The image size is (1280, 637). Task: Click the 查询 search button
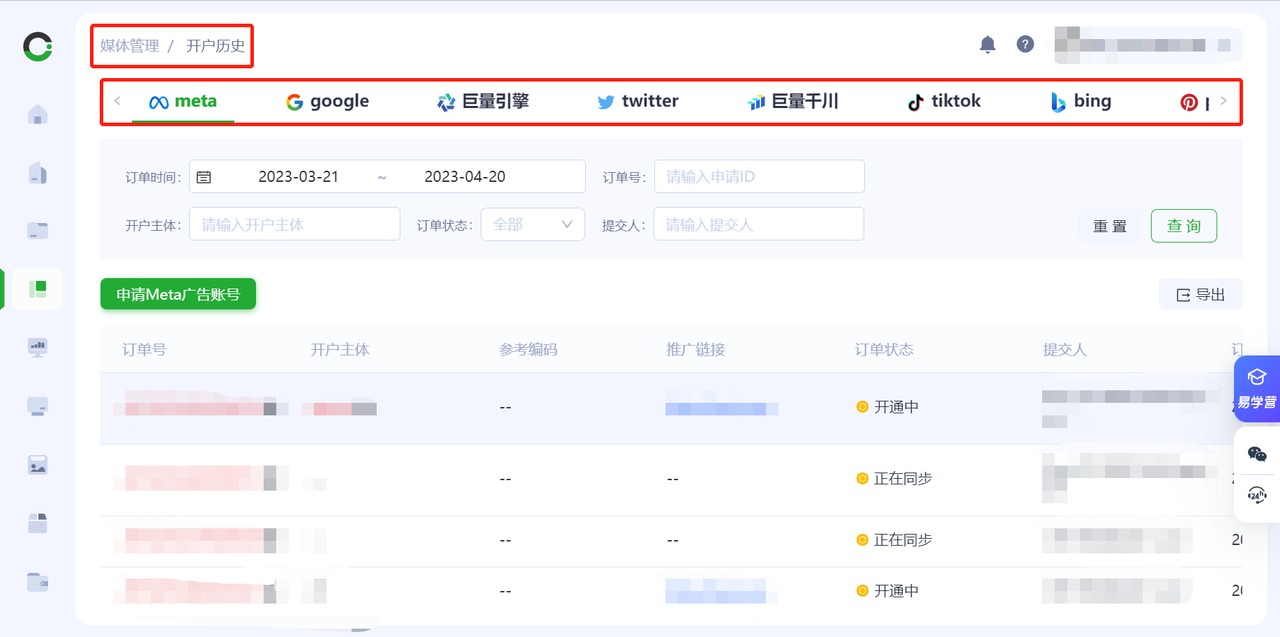click(1183, 226)
